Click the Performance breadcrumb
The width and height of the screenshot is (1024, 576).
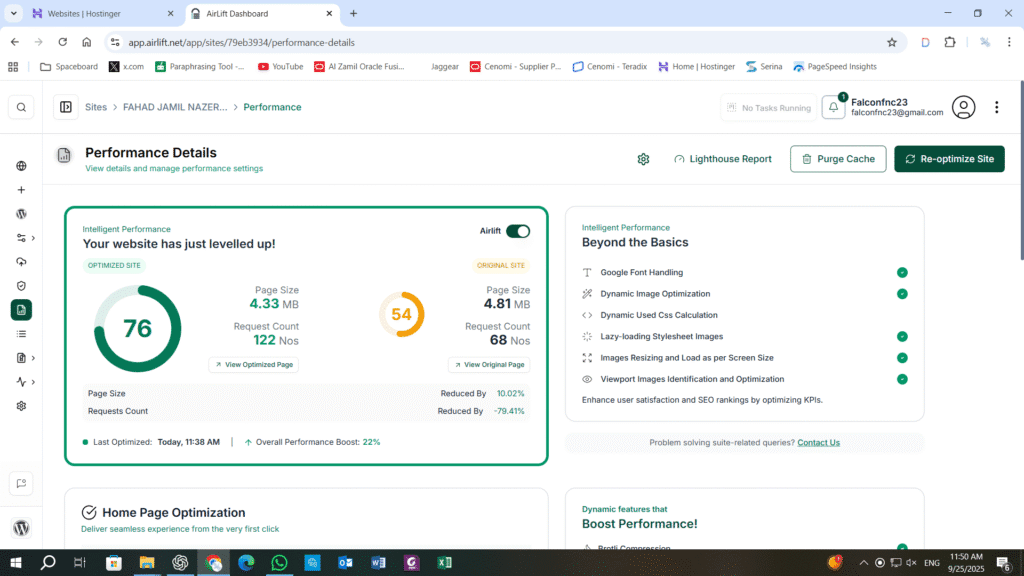tap(272, 107)
